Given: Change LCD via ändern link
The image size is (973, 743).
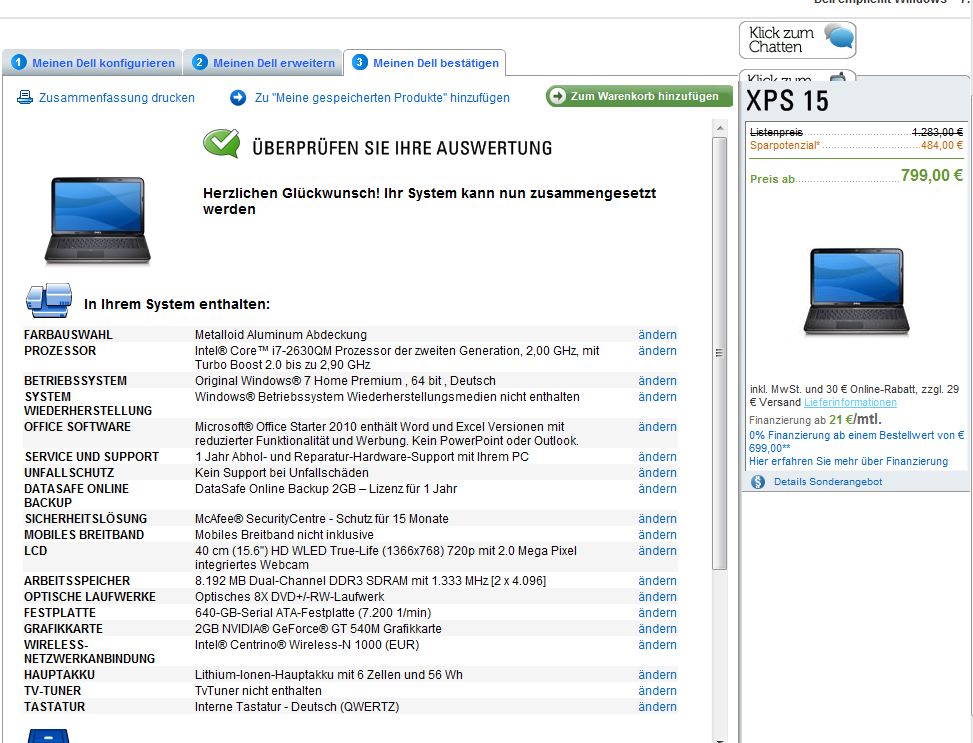Looking at the screenshot, I should point(657,551).
